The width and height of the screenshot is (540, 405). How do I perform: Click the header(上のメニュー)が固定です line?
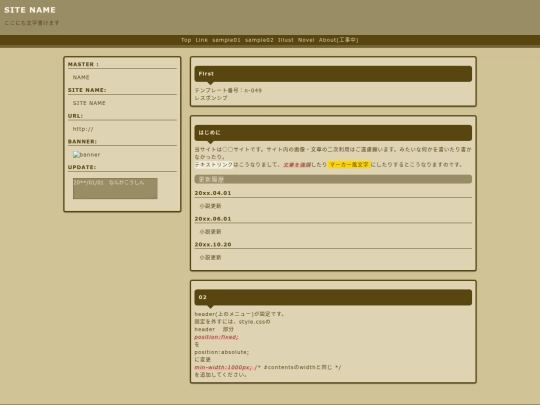240,314
